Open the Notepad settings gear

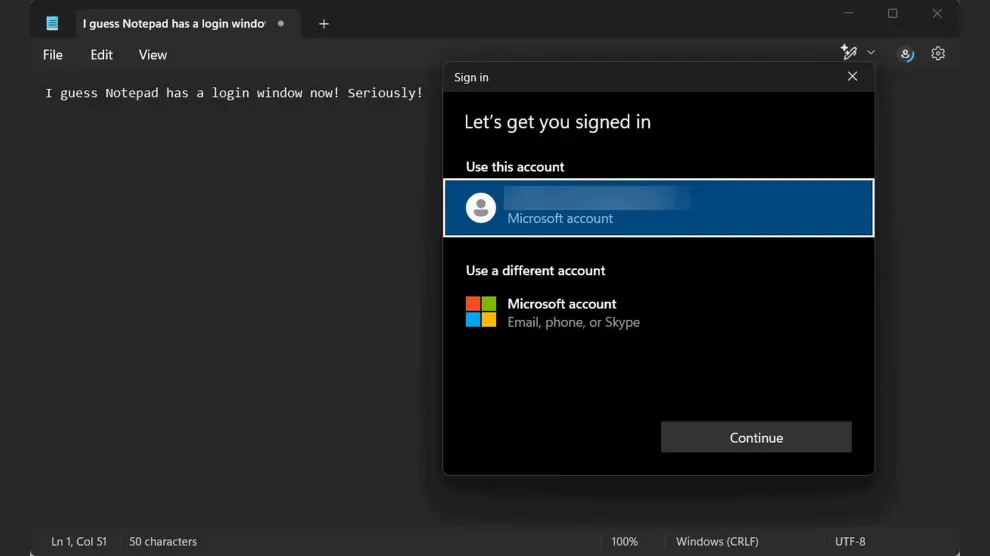(x=937, y=54)
